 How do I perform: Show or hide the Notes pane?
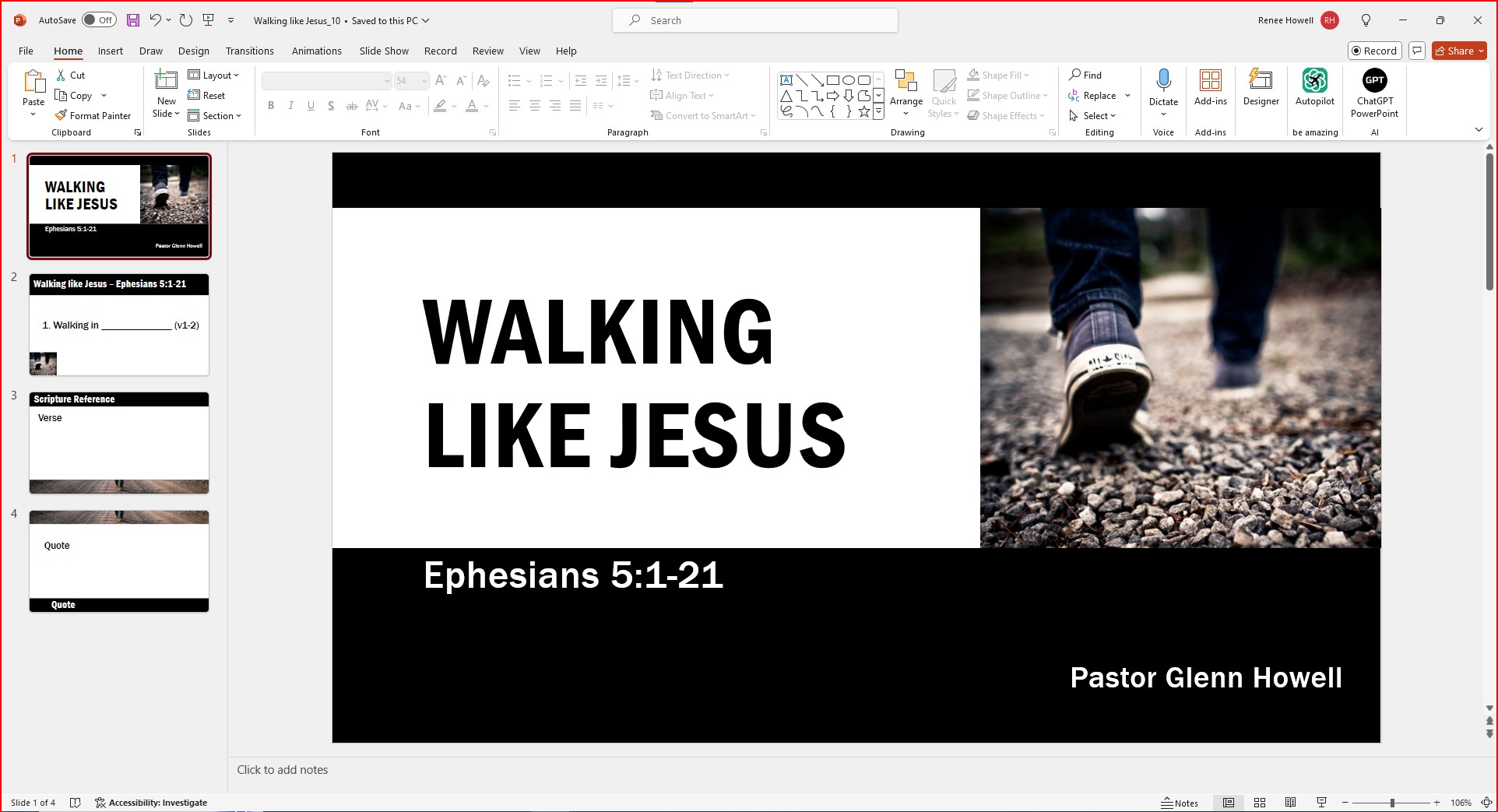click(x=1180, y=802)
